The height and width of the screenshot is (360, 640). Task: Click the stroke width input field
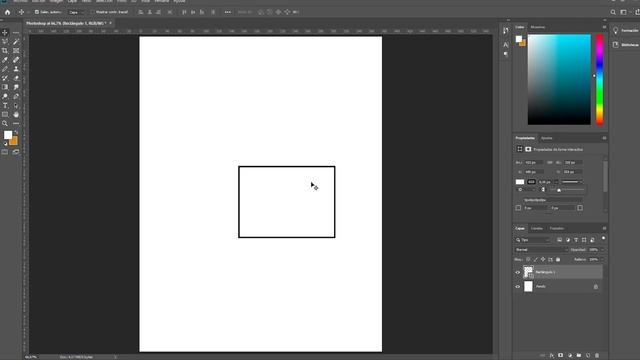pos(545,182)
